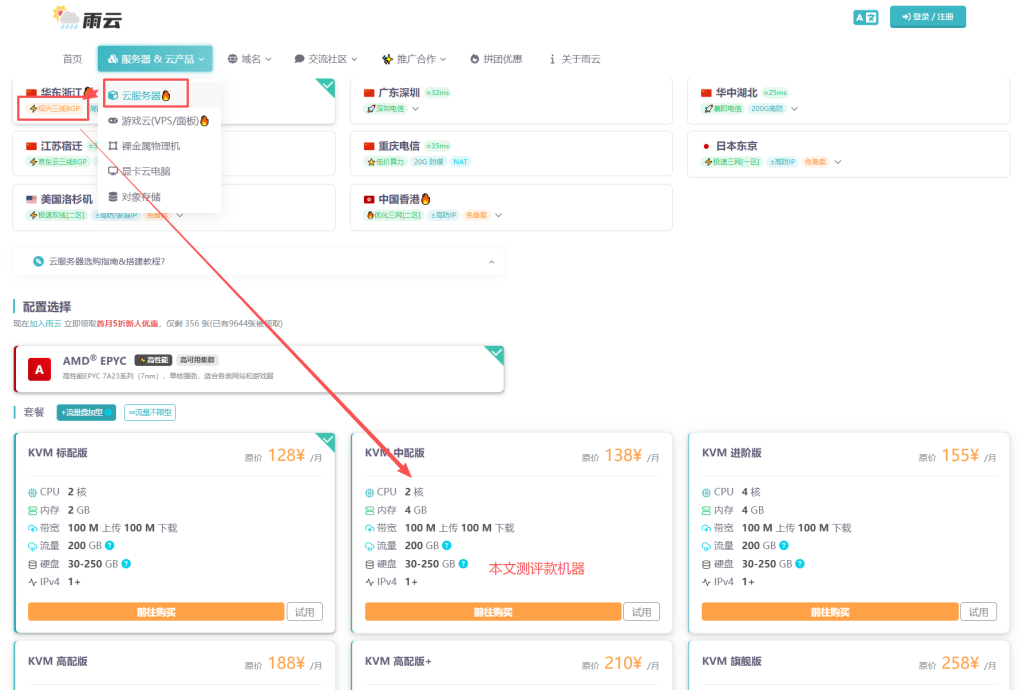This screenshot has width=1024, height=690.
Task: Click the 优化三网[二区] tag under 中国香港
Action: pos(394,215)
